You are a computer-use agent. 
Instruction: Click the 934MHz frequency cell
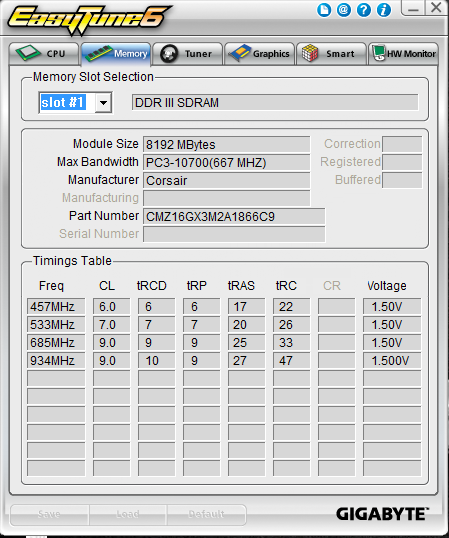(x=56, y=361)
